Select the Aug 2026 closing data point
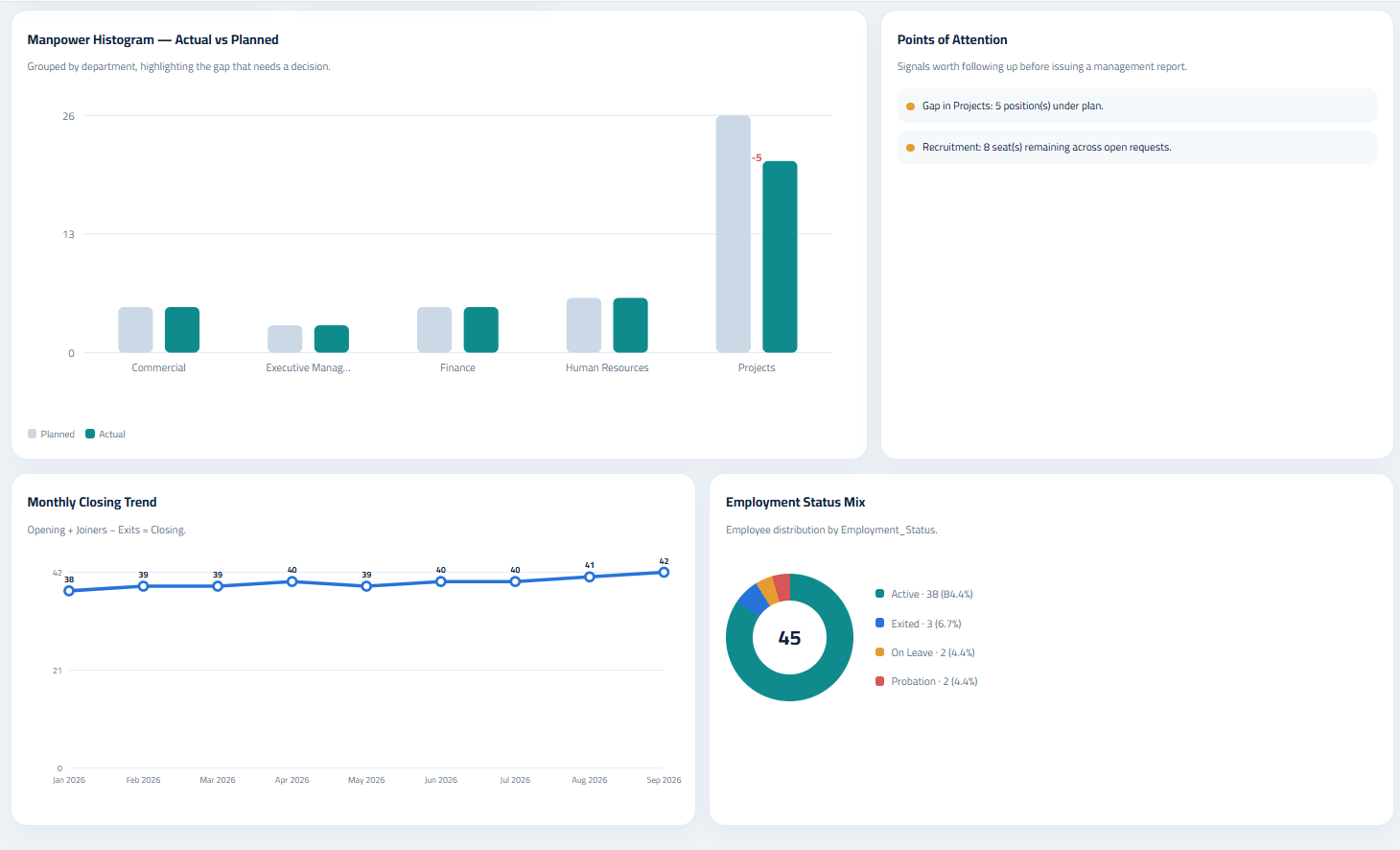 (x=590, y=577)
